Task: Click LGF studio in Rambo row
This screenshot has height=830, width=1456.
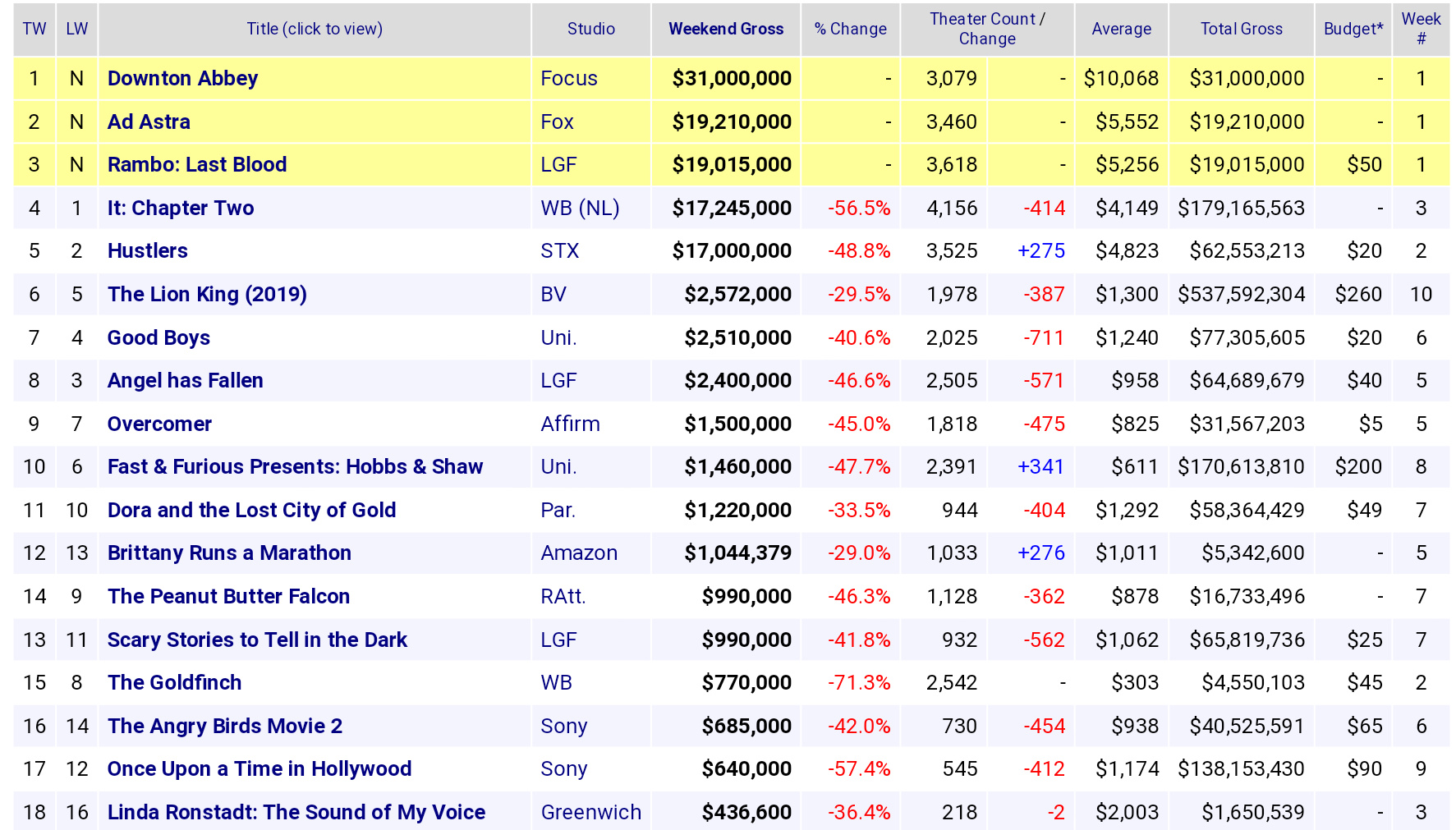Action: (x=558, y=165)
